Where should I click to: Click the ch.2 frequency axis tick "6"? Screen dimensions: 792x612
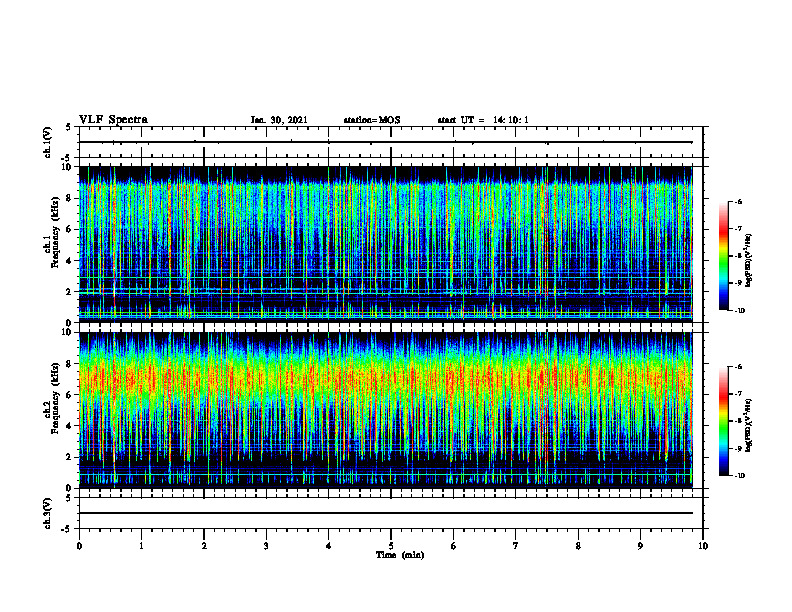(x=70, y=395)
